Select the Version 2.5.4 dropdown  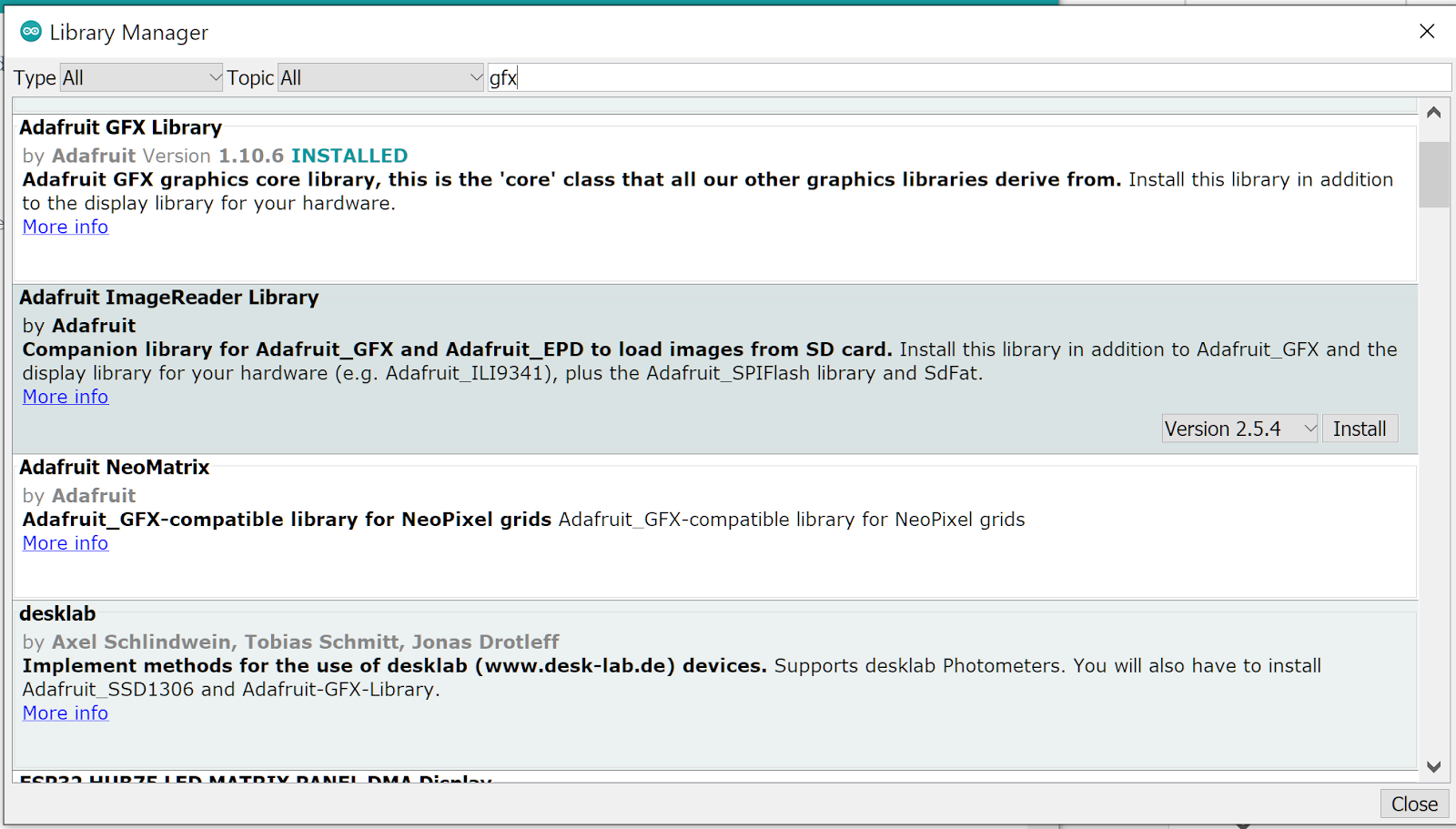(x=1239, y=429)
